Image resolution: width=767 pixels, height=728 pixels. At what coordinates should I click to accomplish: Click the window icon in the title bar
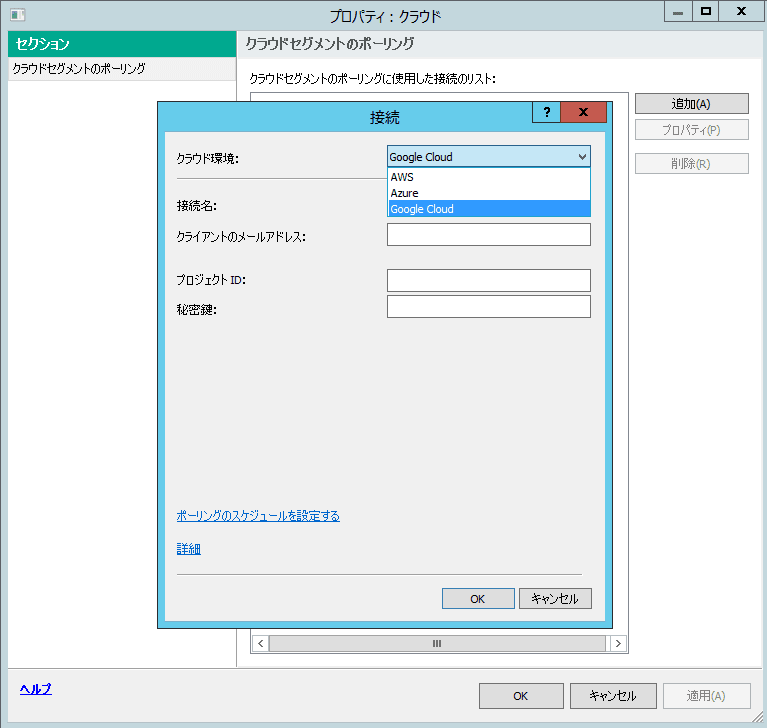(x=18, y=15)
